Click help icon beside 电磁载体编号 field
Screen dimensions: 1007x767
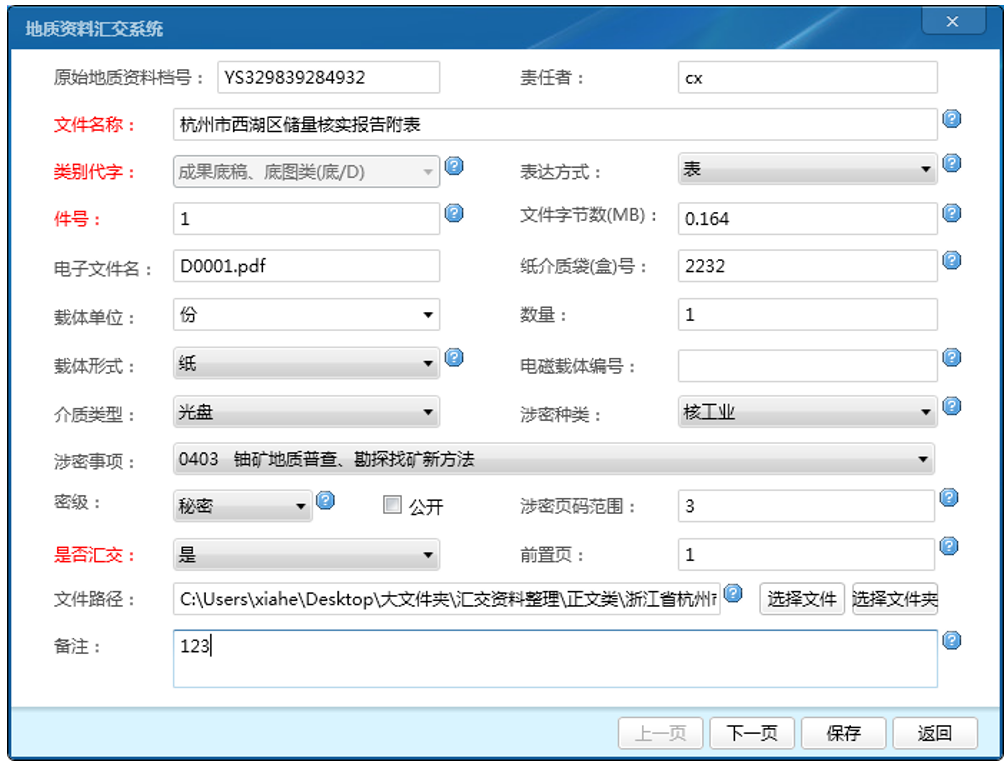pos(951,357)
